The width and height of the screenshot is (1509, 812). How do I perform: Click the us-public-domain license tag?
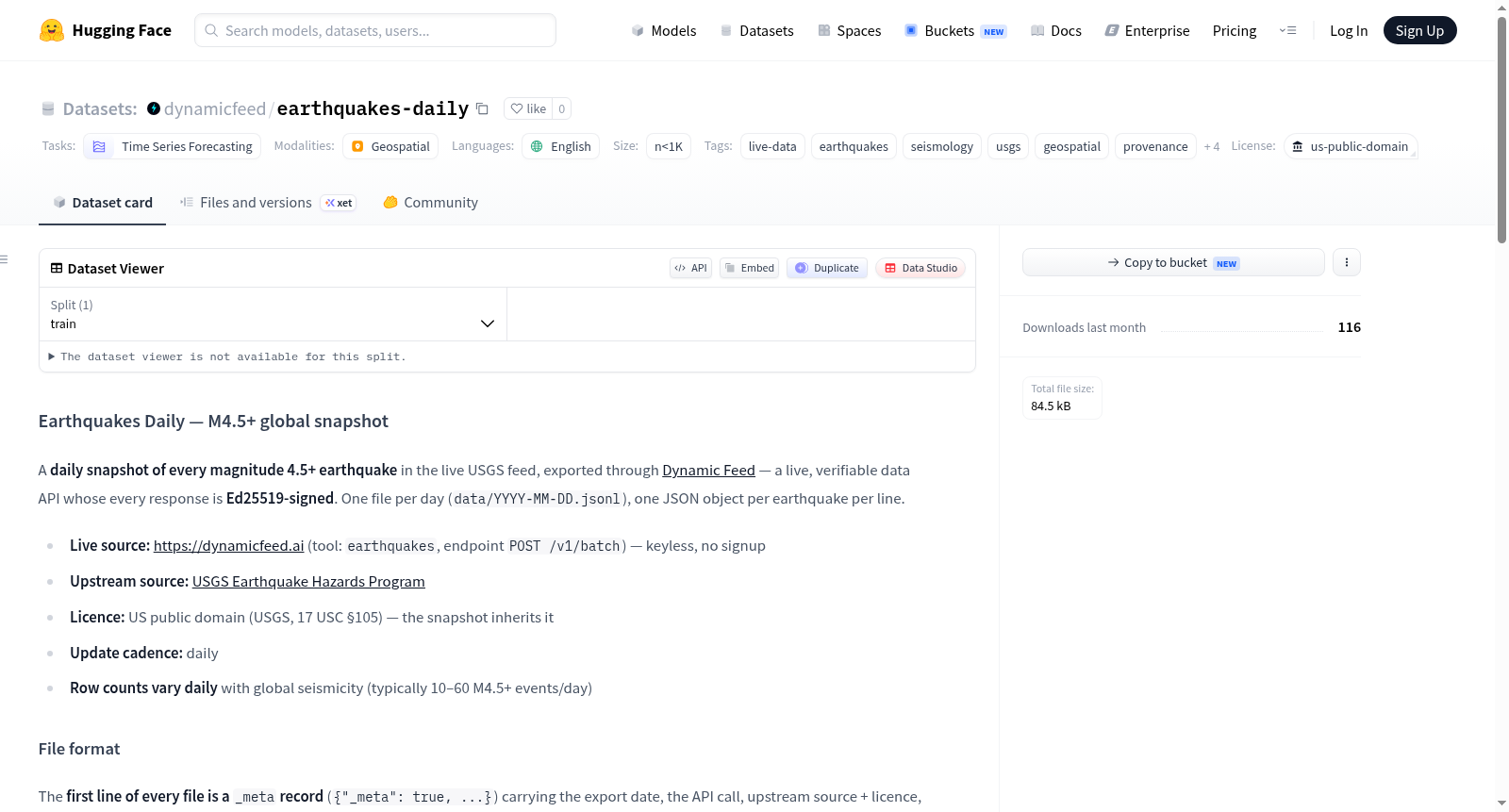click(1351, 146)
